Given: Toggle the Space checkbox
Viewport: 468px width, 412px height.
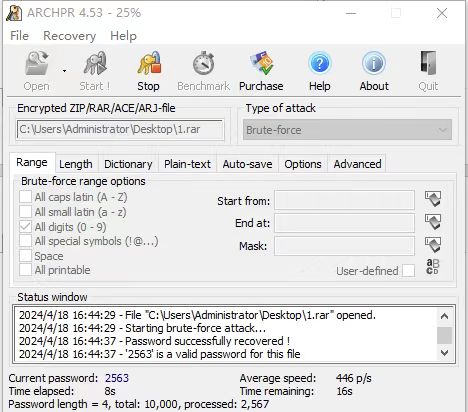Looking at the screenshot, I should 25,256.
